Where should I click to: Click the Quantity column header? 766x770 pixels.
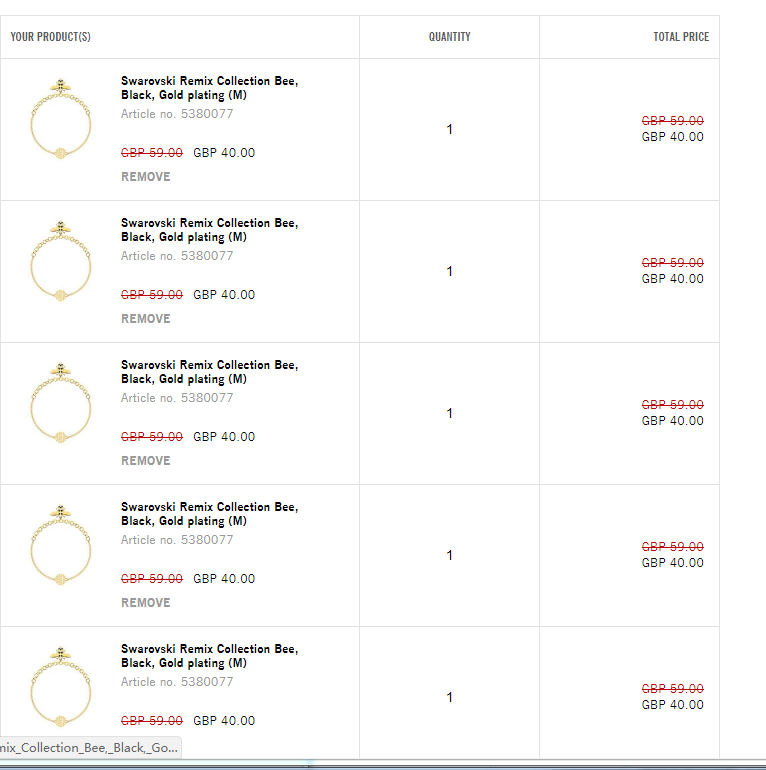[x=450, y=37]
